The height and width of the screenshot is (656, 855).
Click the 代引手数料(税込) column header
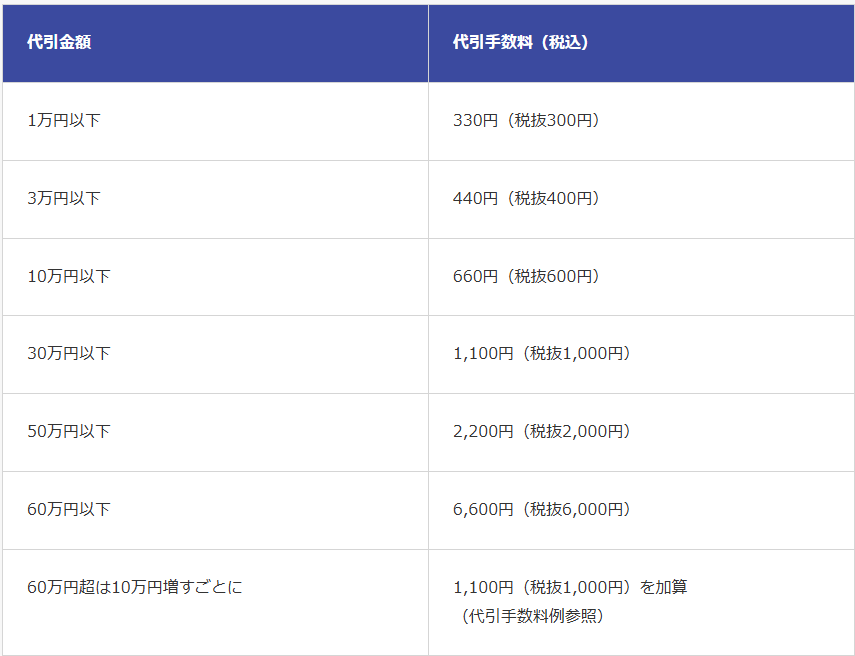coord(521,42)
